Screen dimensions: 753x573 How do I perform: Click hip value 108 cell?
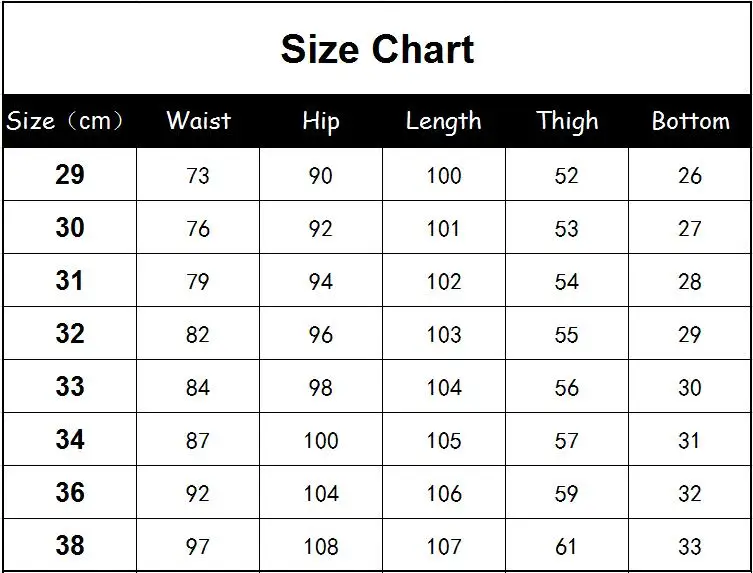point(321,546)
